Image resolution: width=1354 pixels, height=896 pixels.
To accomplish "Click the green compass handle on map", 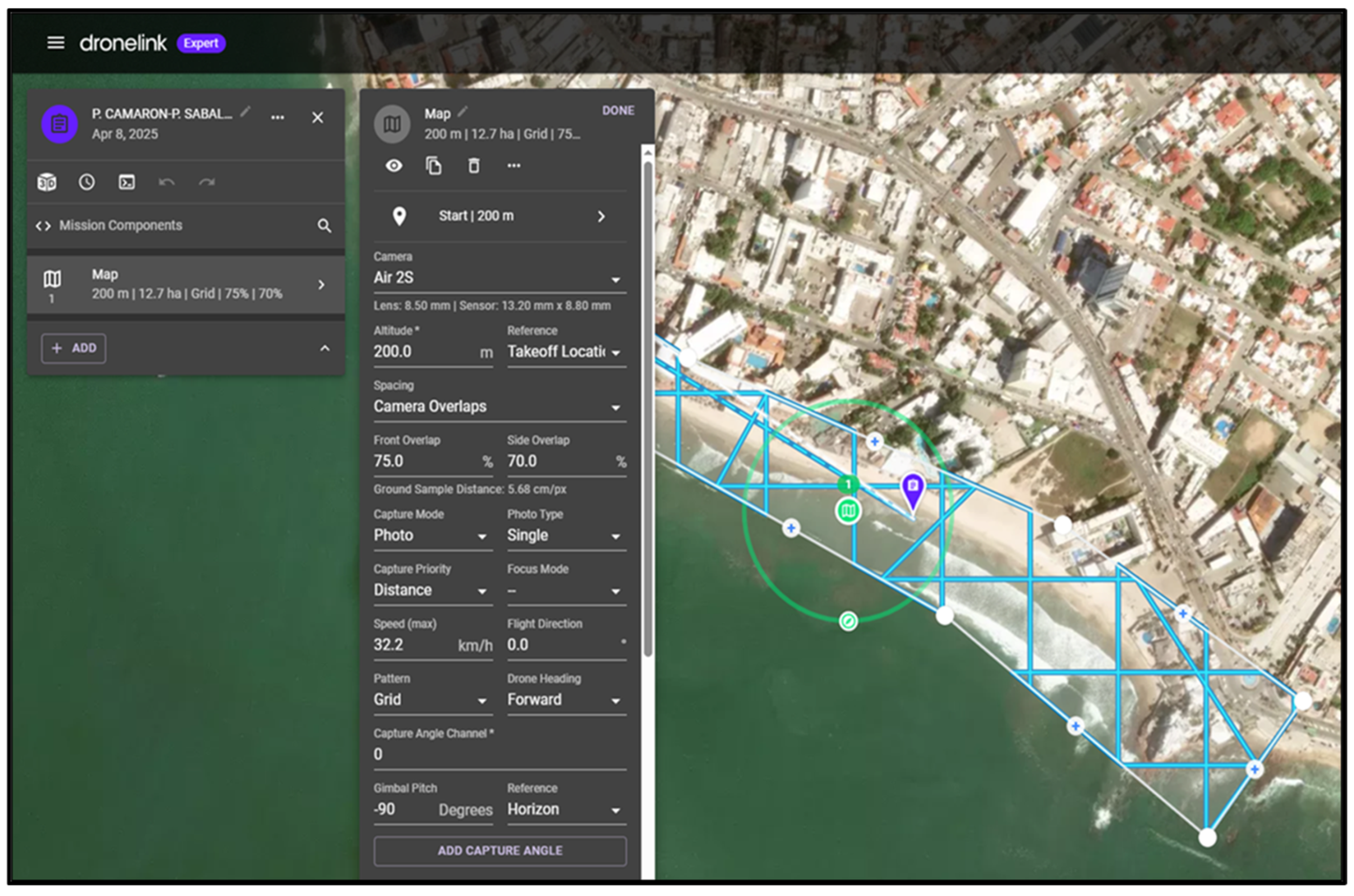I will point(848,621).
